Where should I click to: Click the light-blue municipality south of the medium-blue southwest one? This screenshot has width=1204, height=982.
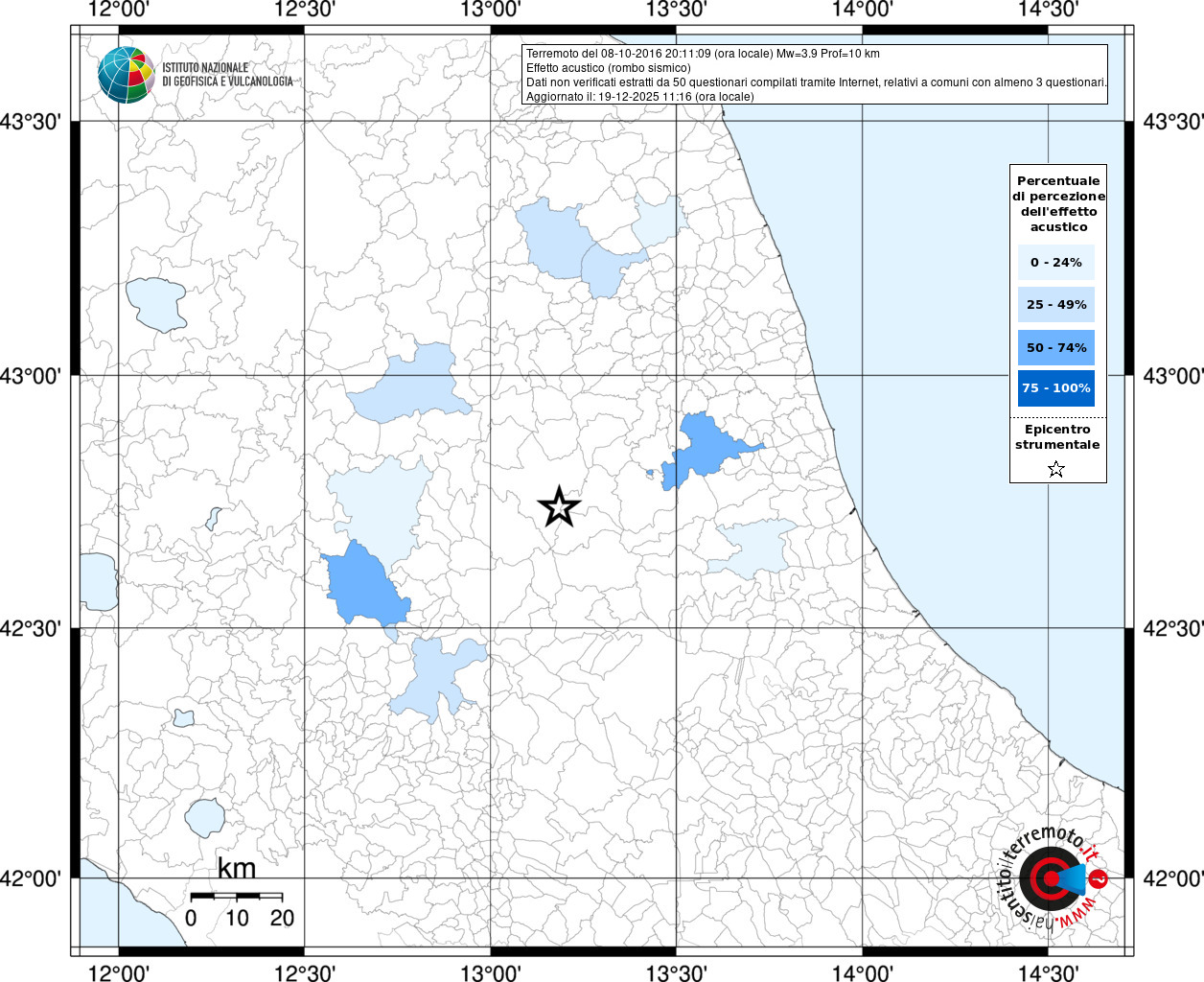436,679
